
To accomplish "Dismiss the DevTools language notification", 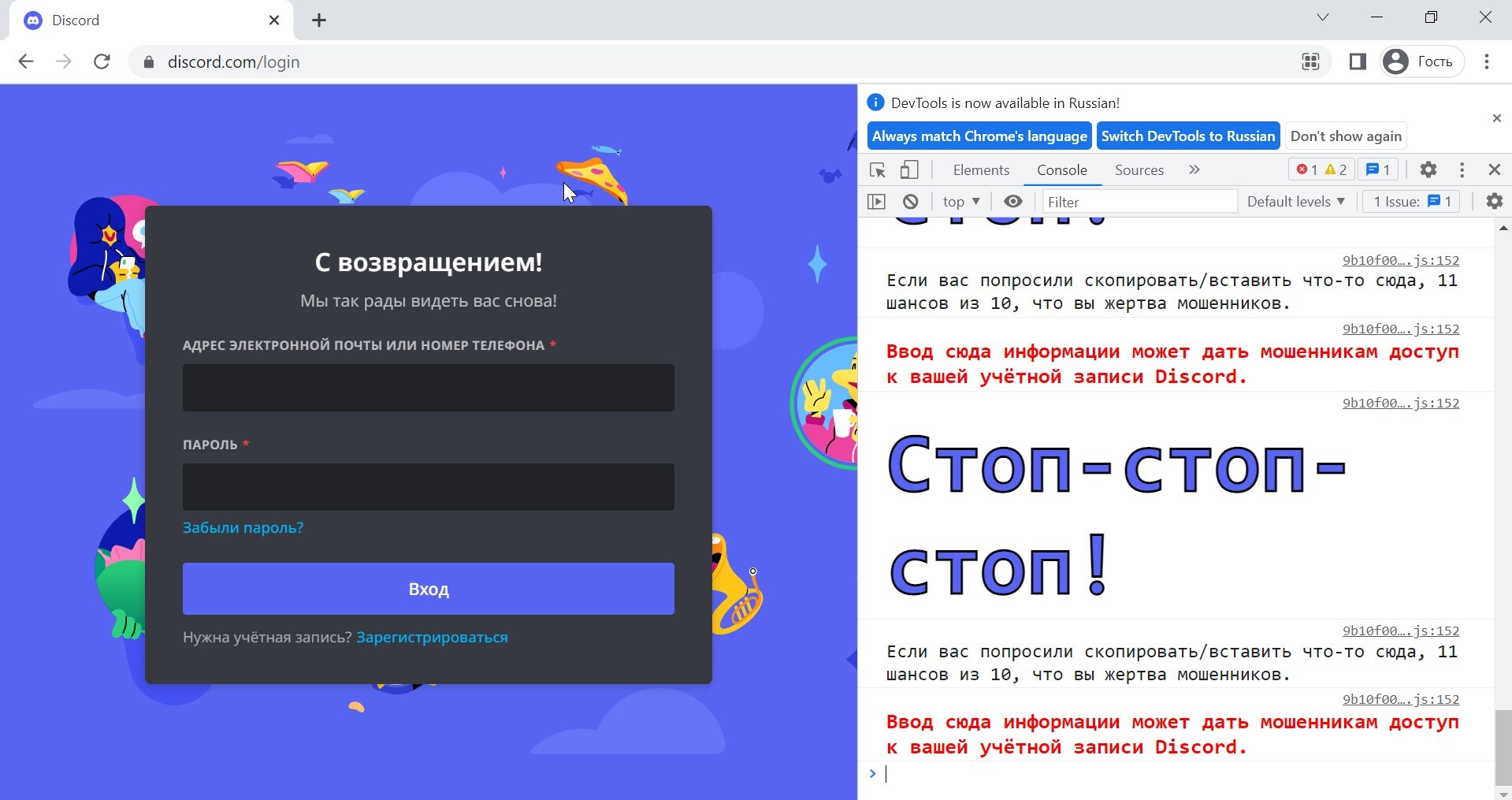I will [1497, 118].
